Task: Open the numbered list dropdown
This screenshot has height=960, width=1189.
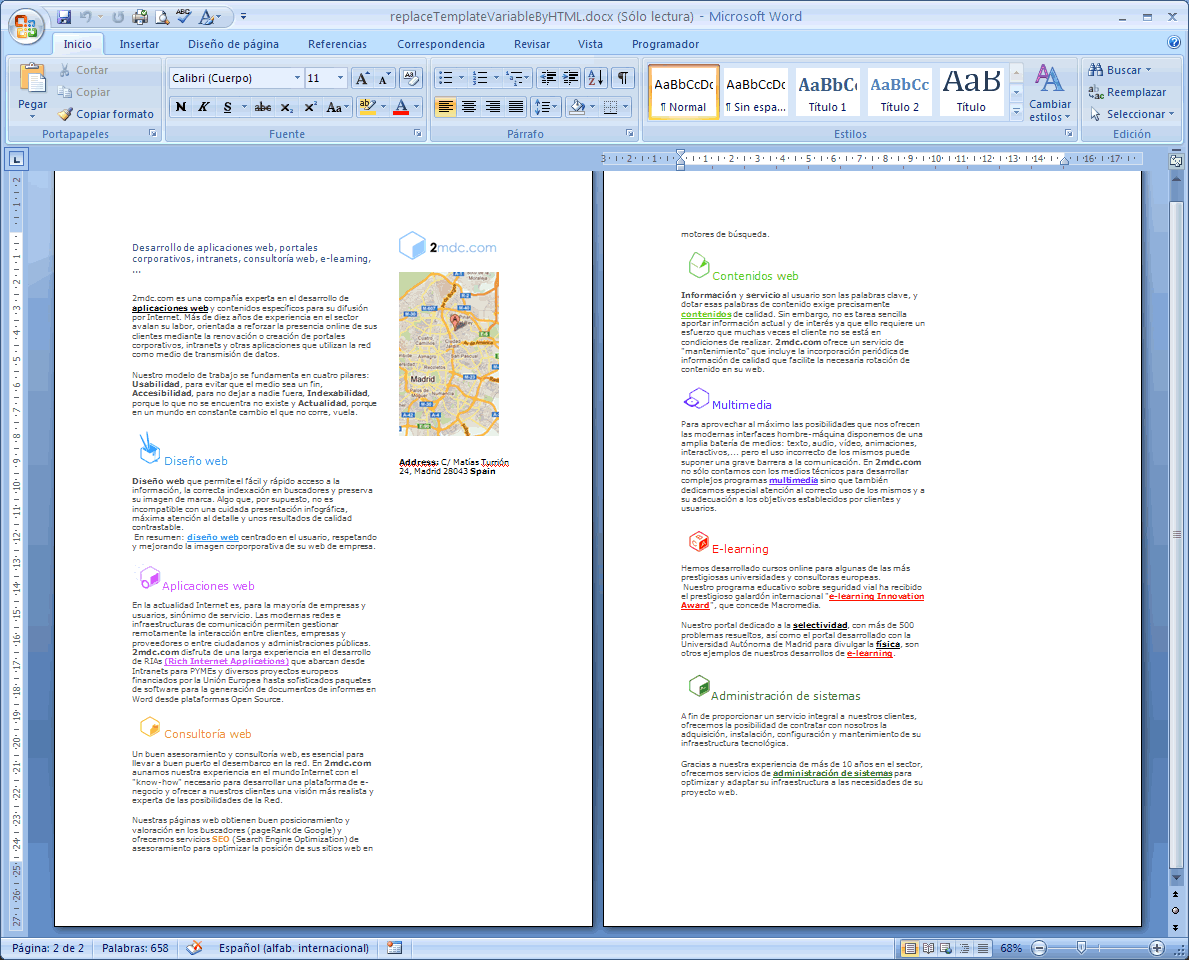Action: pos(496,78)
